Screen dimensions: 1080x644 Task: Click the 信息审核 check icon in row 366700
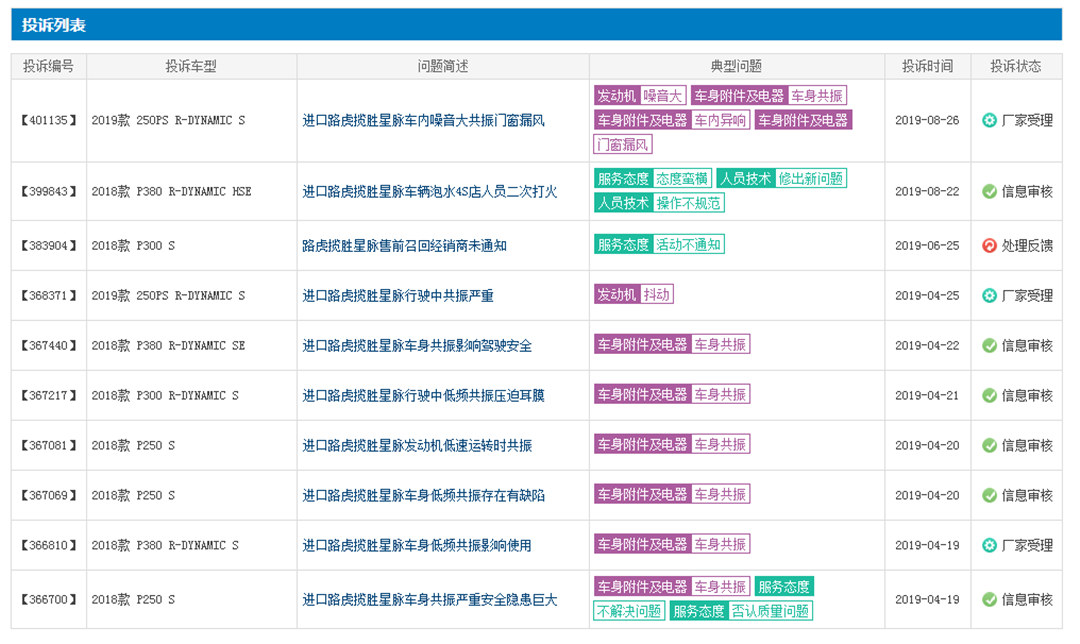(x=989, y=600)
